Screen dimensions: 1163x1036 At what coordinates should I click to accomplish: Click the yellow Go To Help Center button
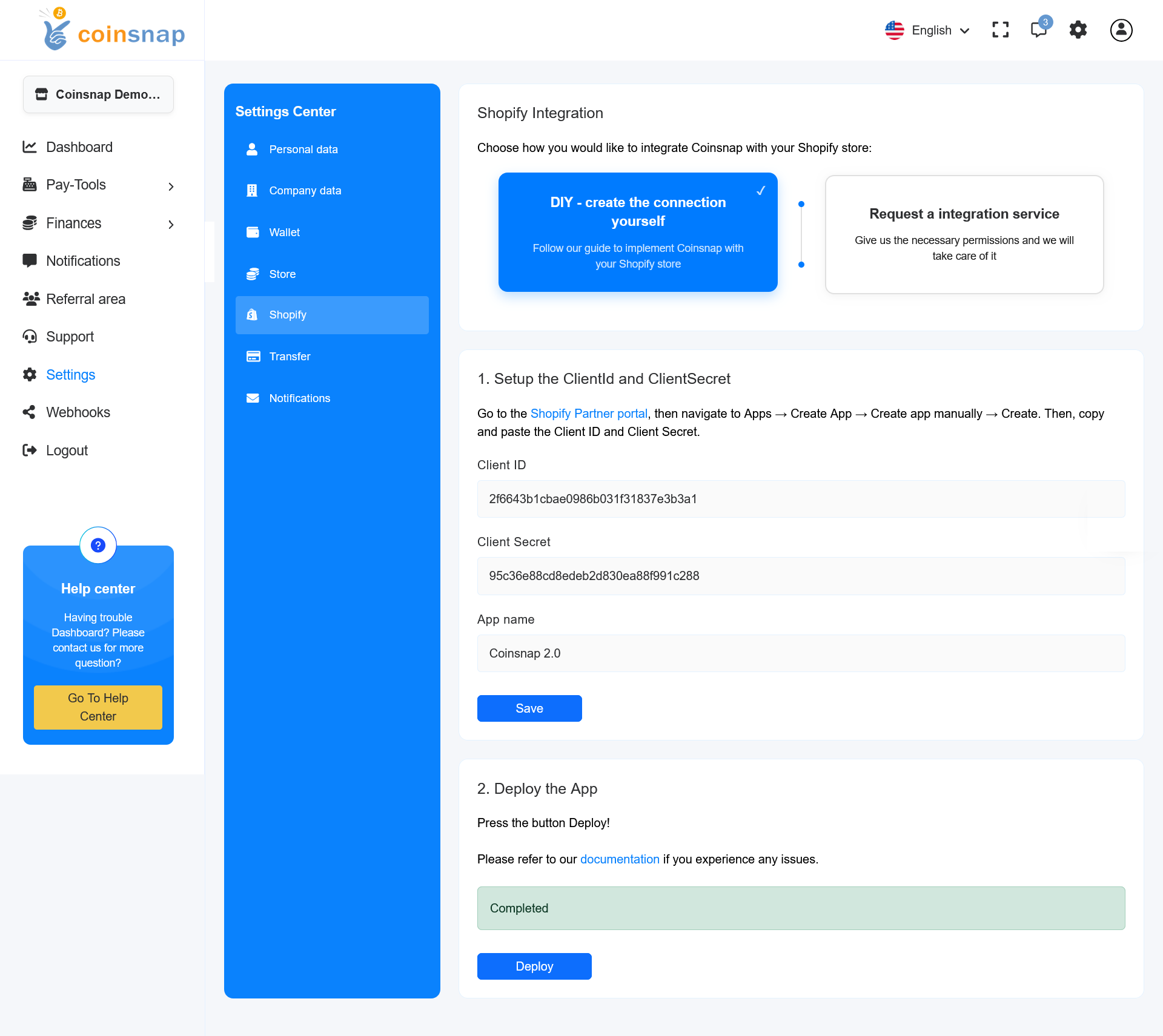98,707
